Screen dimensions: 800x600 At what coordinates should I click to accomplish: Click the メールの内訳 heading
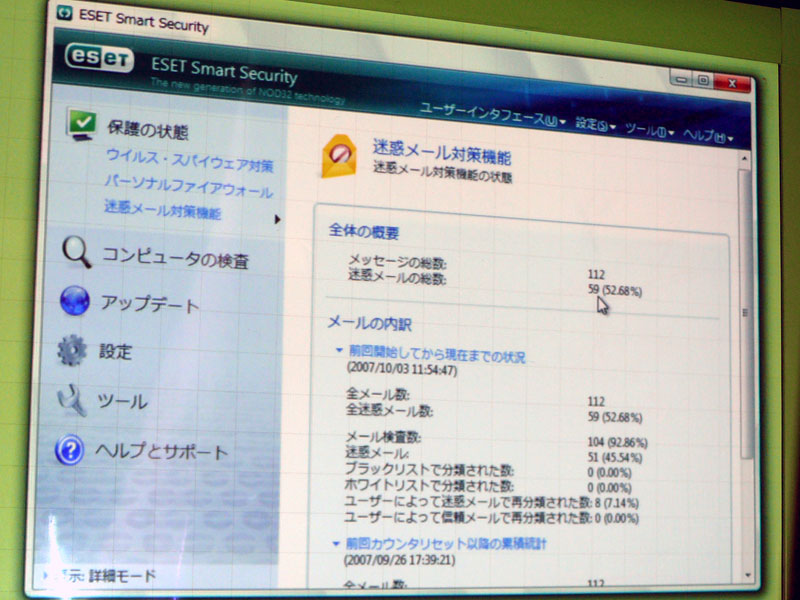pos(369,323)
